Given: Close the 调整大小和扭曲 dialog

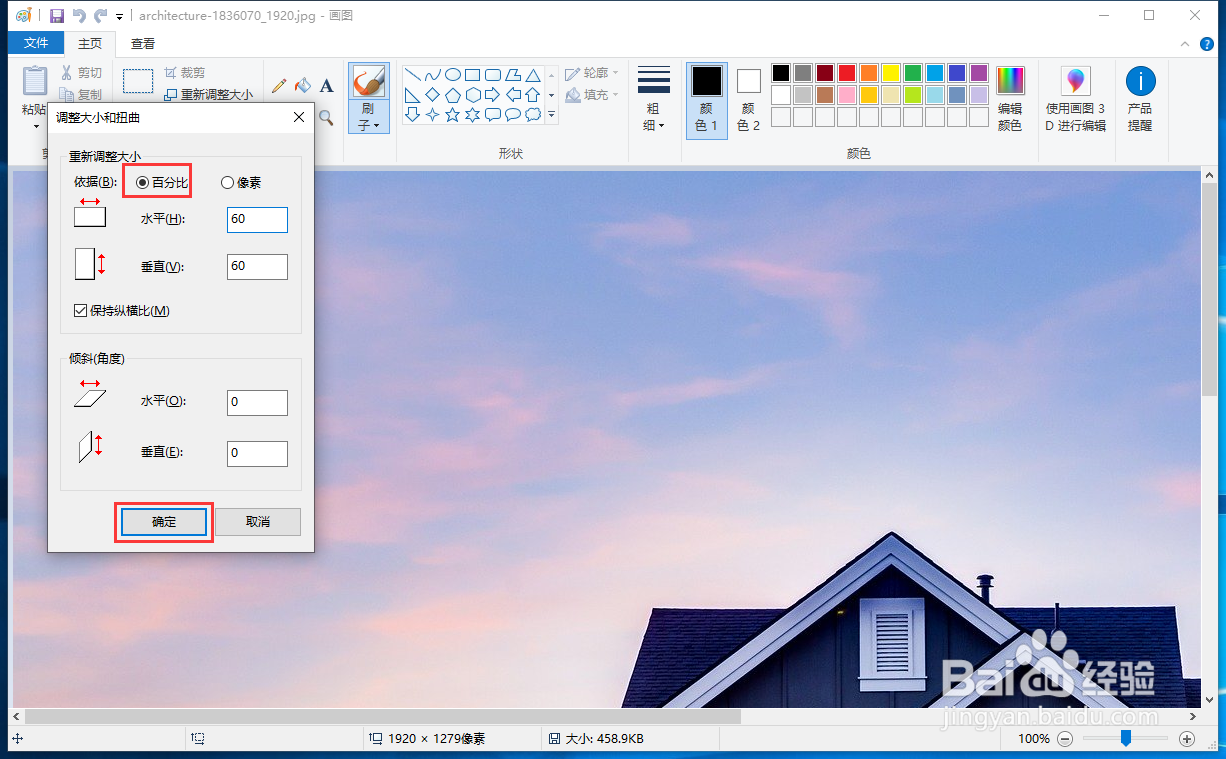Looking at the screenshot, I should tap(298, 117).
